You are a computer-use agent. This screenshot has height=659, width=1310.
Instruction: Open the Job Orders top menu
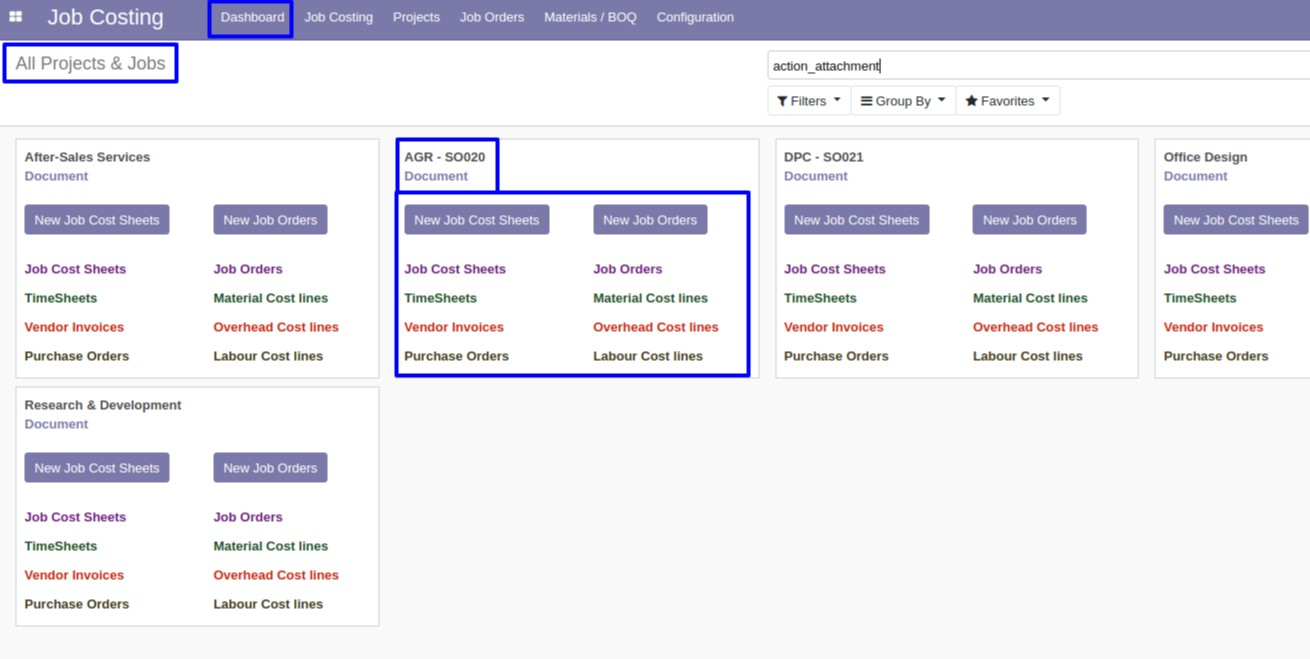click(x=492, y=17)
